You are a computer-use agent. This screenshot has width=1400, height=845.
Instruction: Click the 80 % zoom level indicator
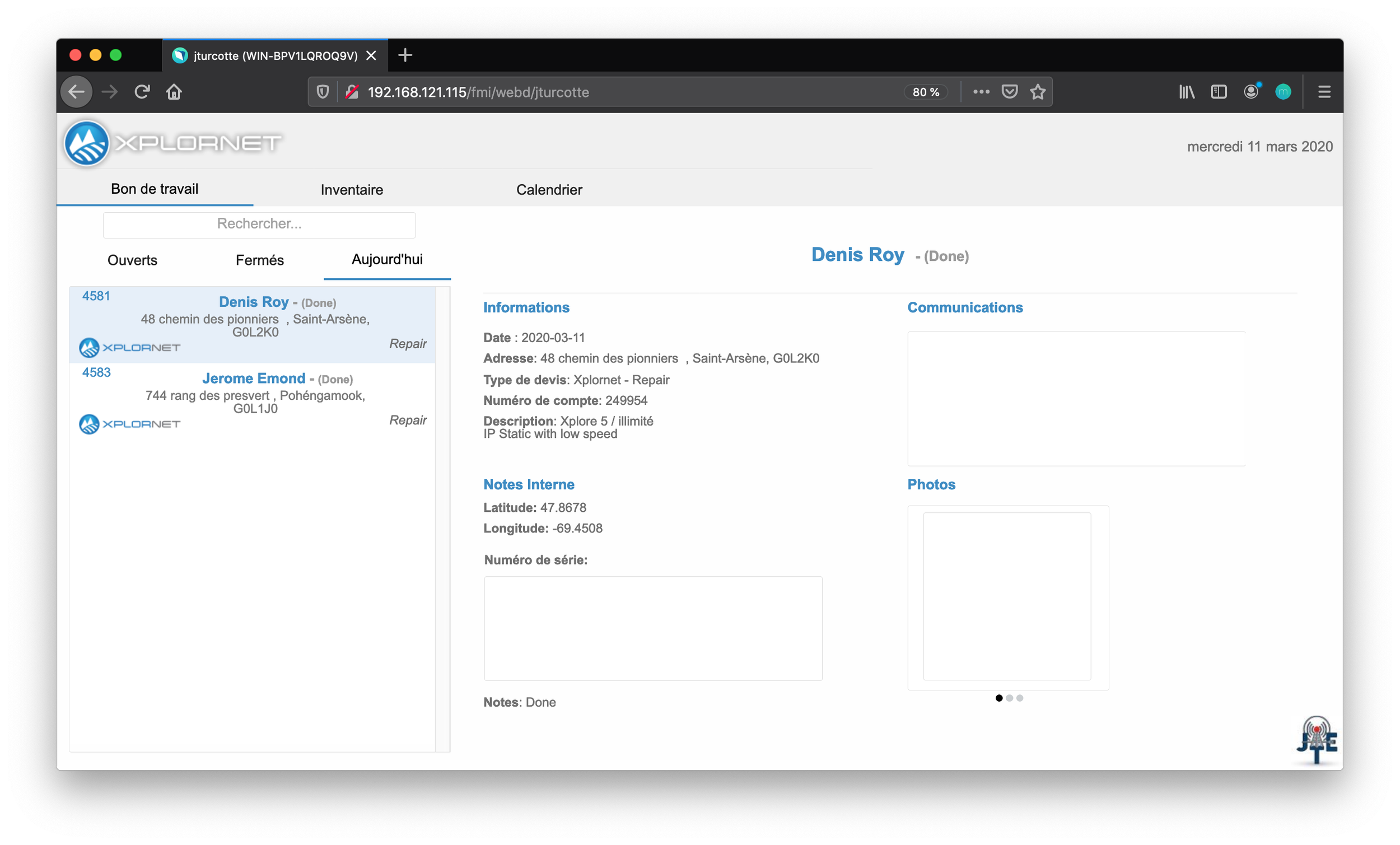coord(926,92)
